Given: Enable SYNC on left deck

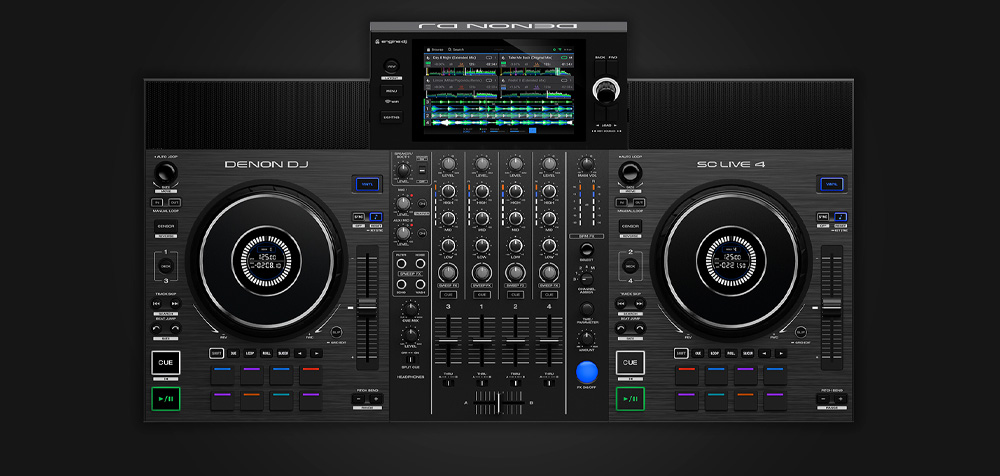Looking at the screenshot, I should (359, 217).
